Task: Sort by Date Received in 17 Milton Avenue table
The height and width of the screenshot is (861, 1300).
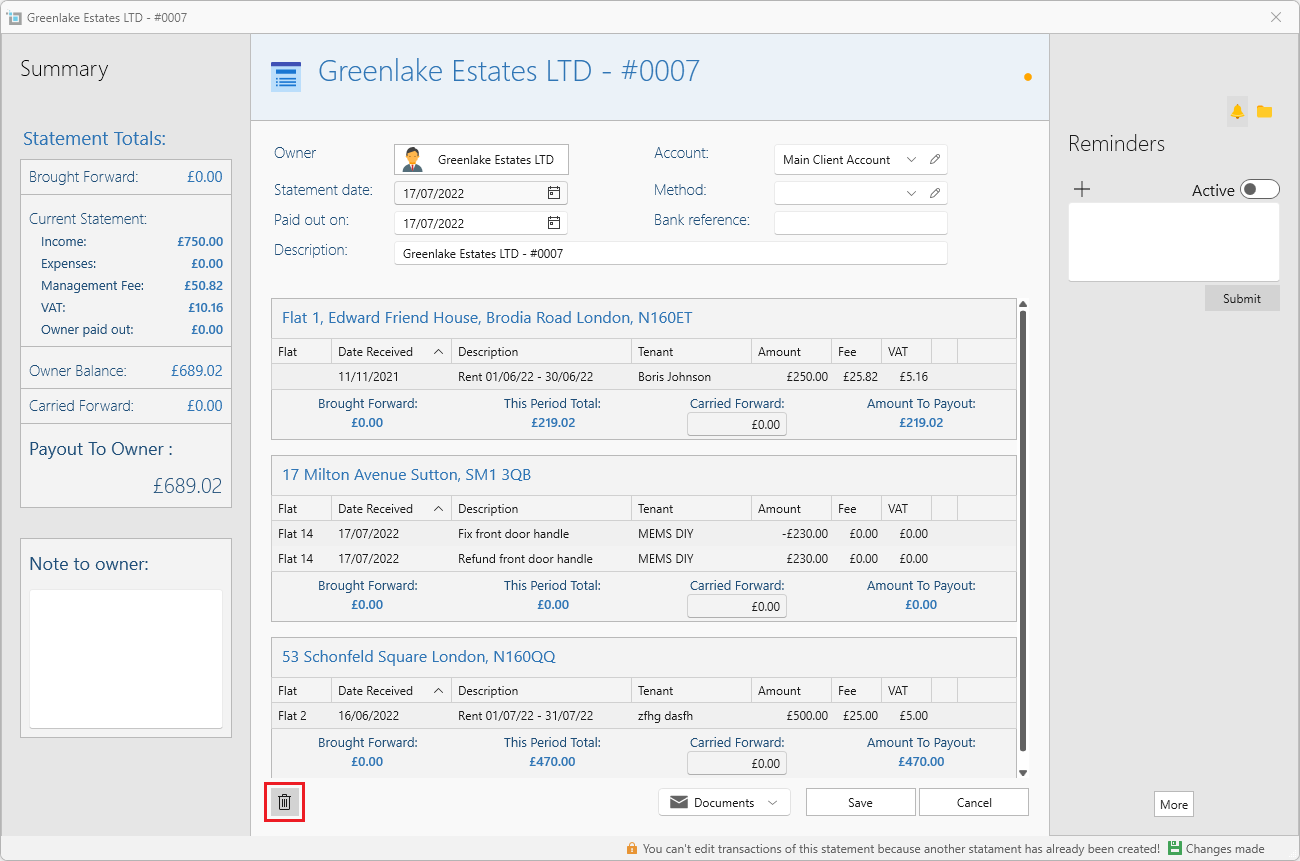Action: [x=391, y=508]
